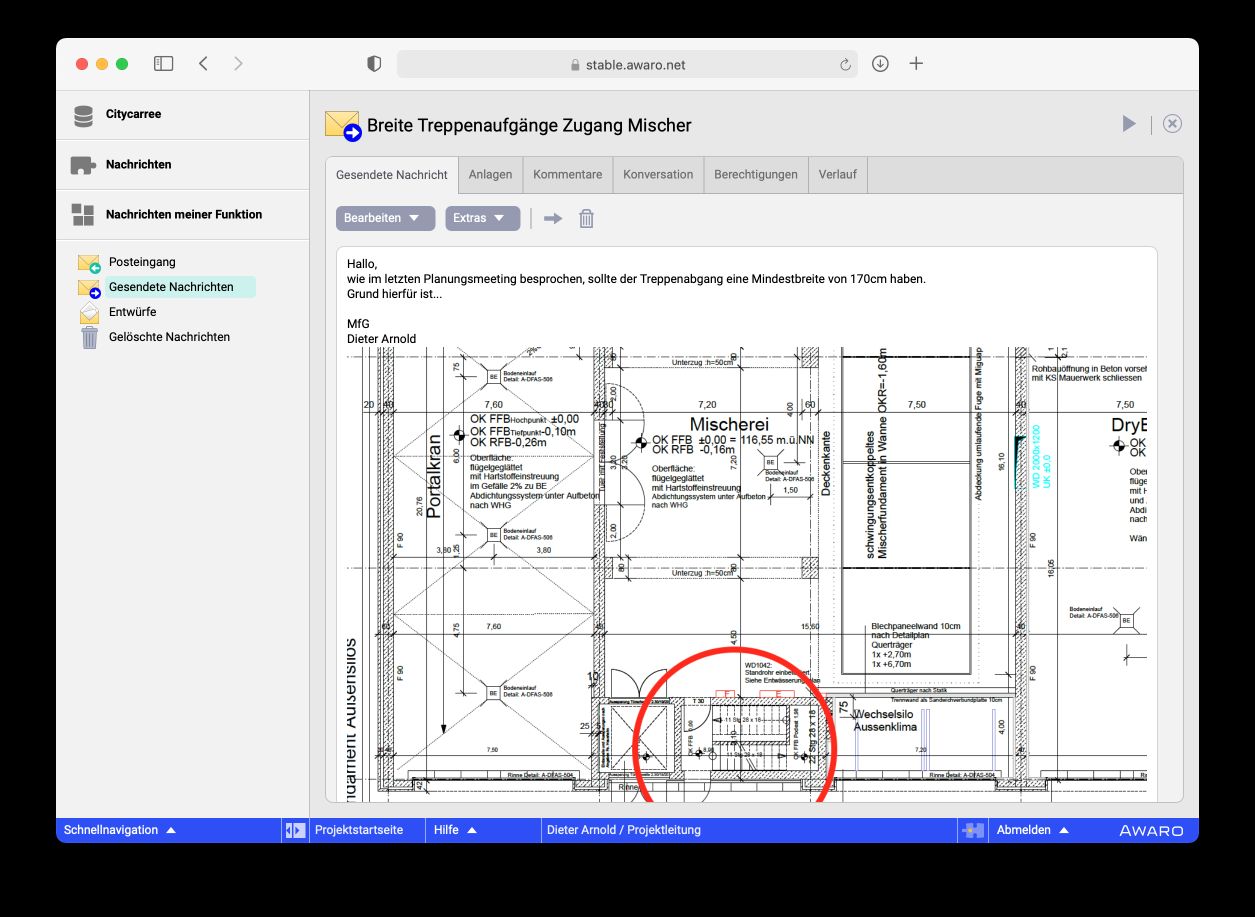
Task: Click the puzzle icon in footer bar
Action: (972, 830)
